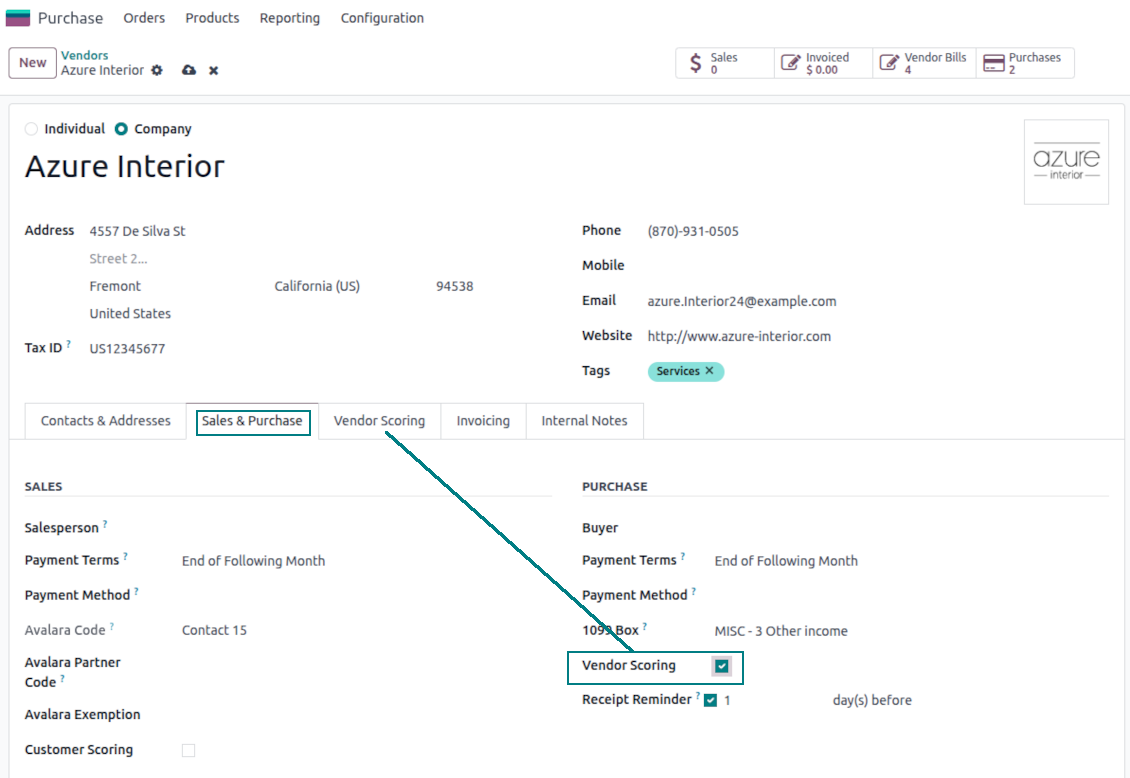Screen dimensions: 1130x778
Task: Enable the Customer Scoring checkbox
Action: coord(188,751)
